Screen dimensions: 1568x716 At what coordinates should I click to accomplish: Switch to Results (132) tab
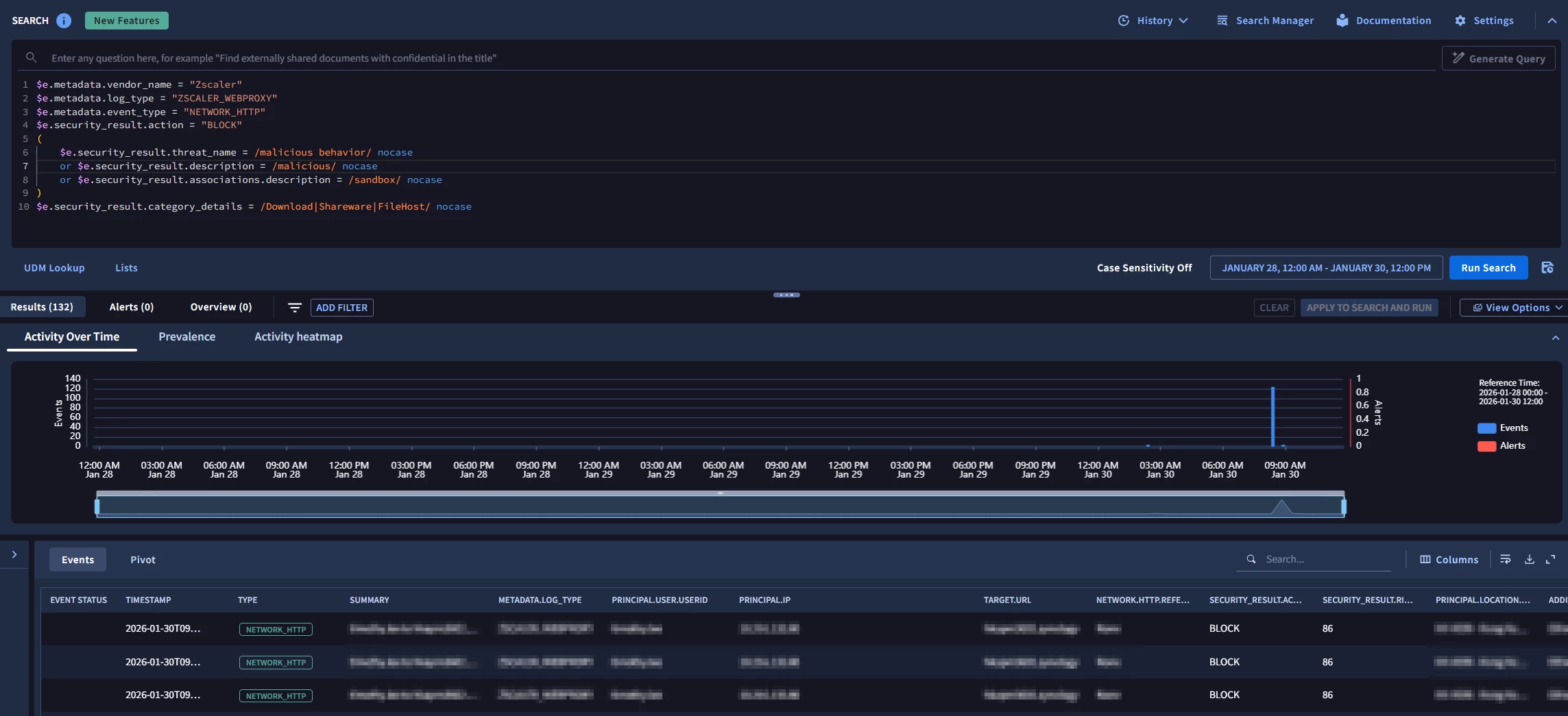42,307
